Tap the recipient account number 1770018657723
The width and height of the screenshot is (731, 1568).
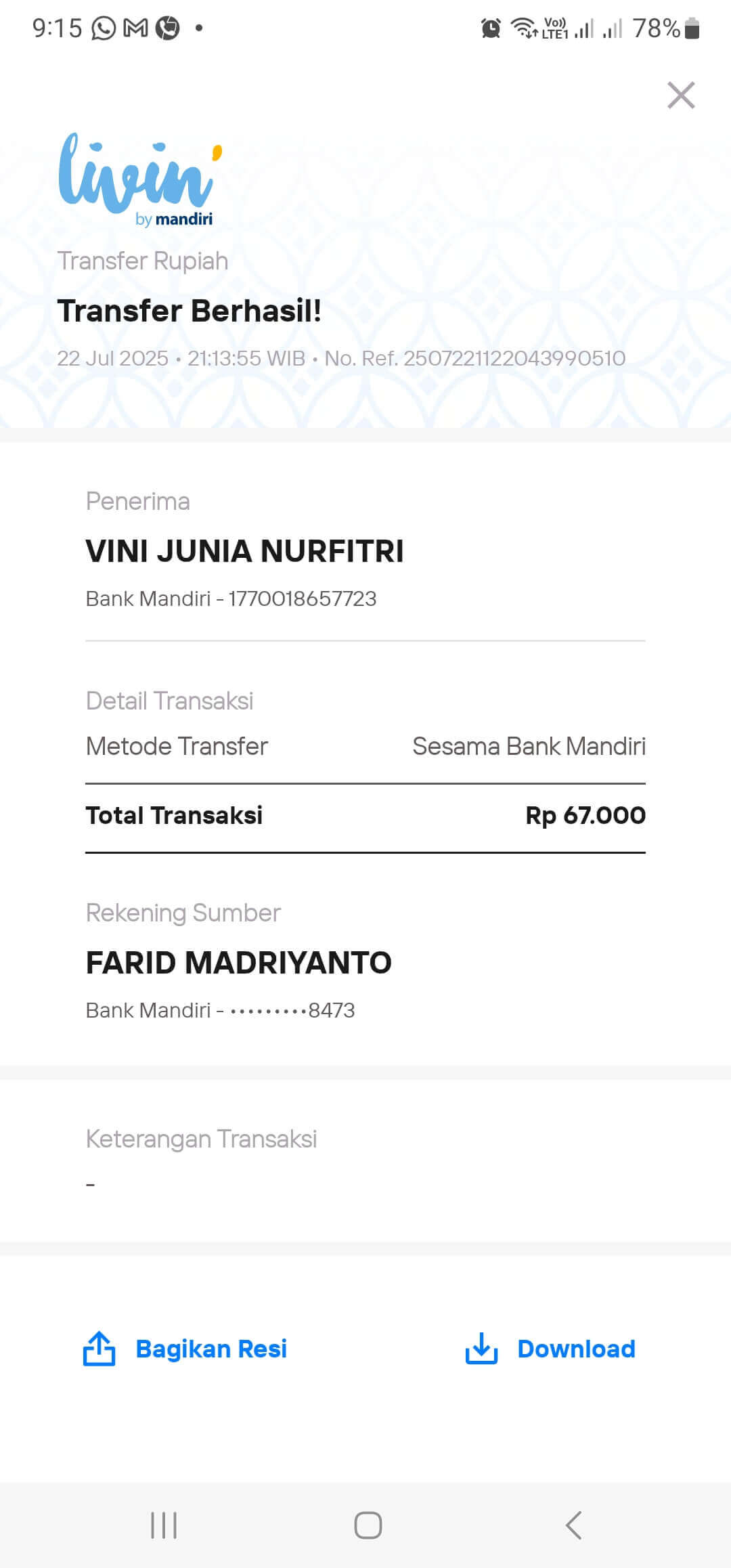tap(302, 598)
